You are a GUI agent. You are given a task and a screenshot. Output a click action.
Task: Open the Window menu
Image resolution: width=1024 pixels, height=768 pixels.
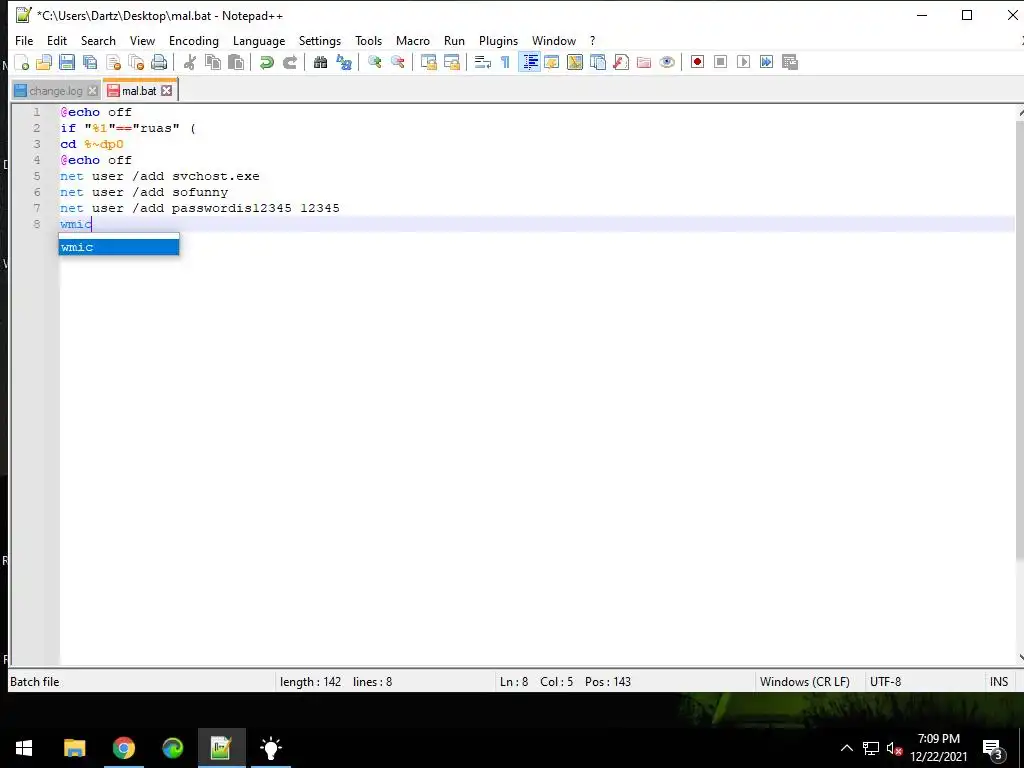[x=554, y=40]
